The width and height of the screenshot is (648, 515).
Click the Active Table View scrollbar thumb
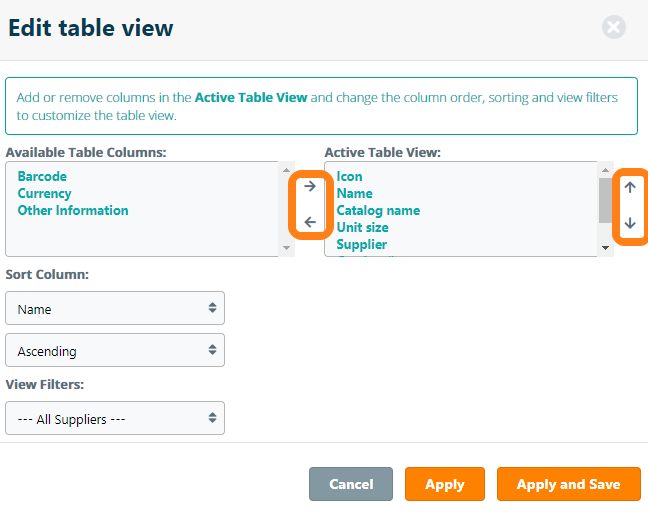(x=605, y=199)
